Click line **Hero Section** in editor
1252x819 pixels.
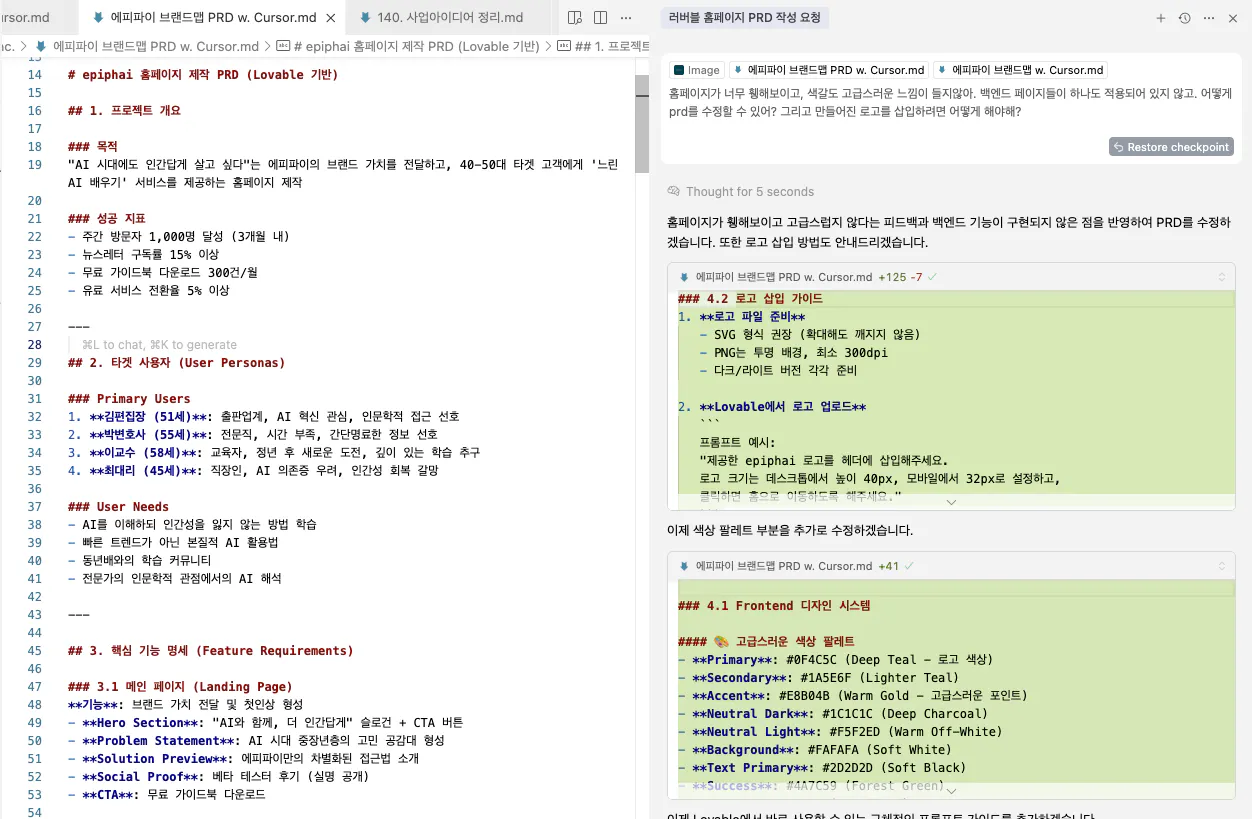pos(265,722)
